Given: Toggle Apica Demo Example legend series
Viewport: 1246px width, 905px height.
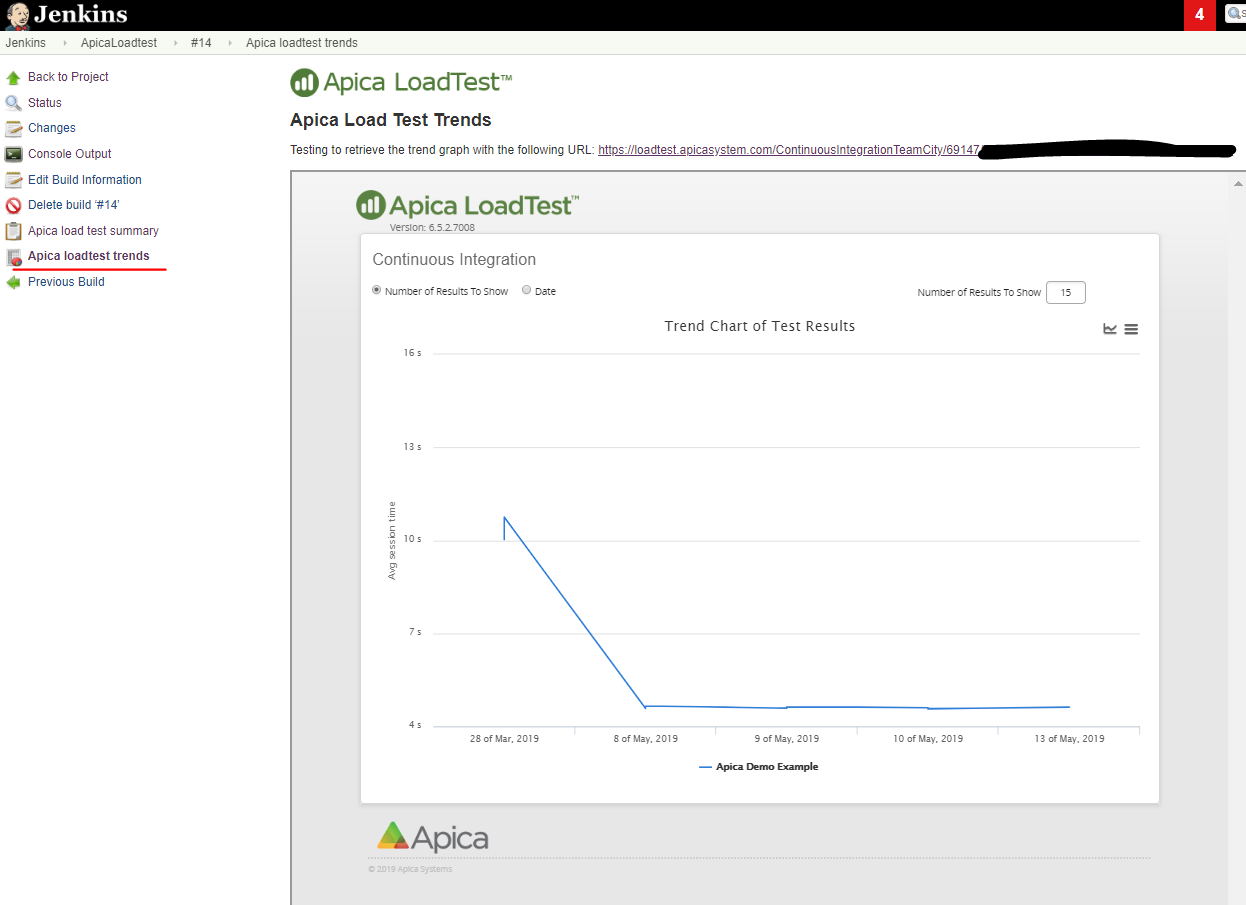Looking at the screenshot, I should (x=759, y=767).
